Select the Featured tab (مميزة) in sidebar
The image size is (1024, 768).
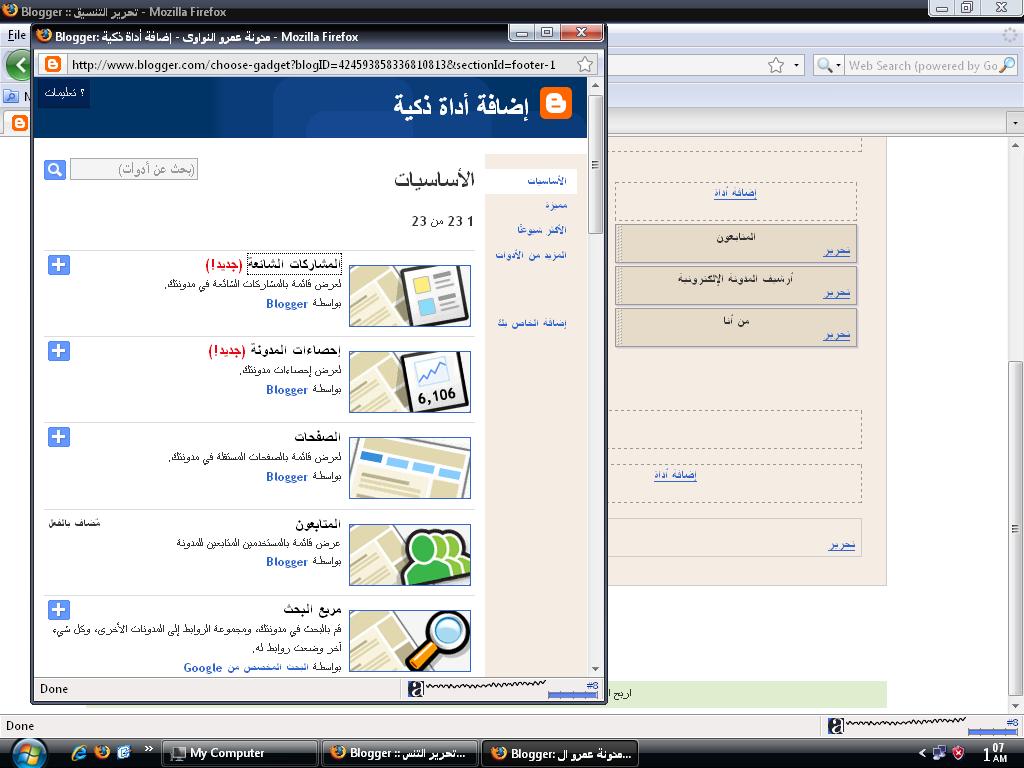[556, 205]
